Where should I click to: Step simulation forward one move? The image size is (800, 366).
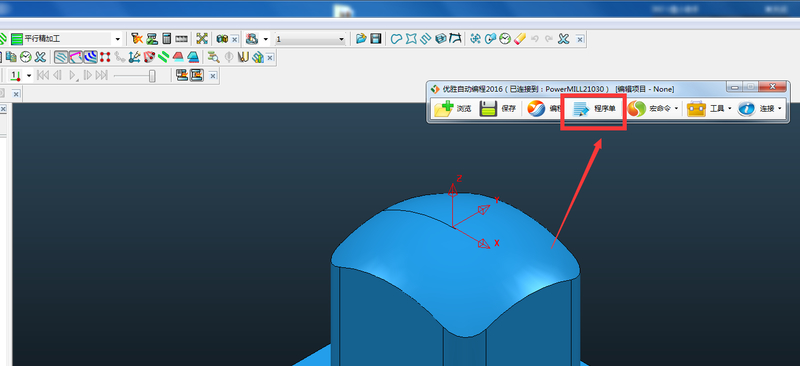(x=87, y=76)
